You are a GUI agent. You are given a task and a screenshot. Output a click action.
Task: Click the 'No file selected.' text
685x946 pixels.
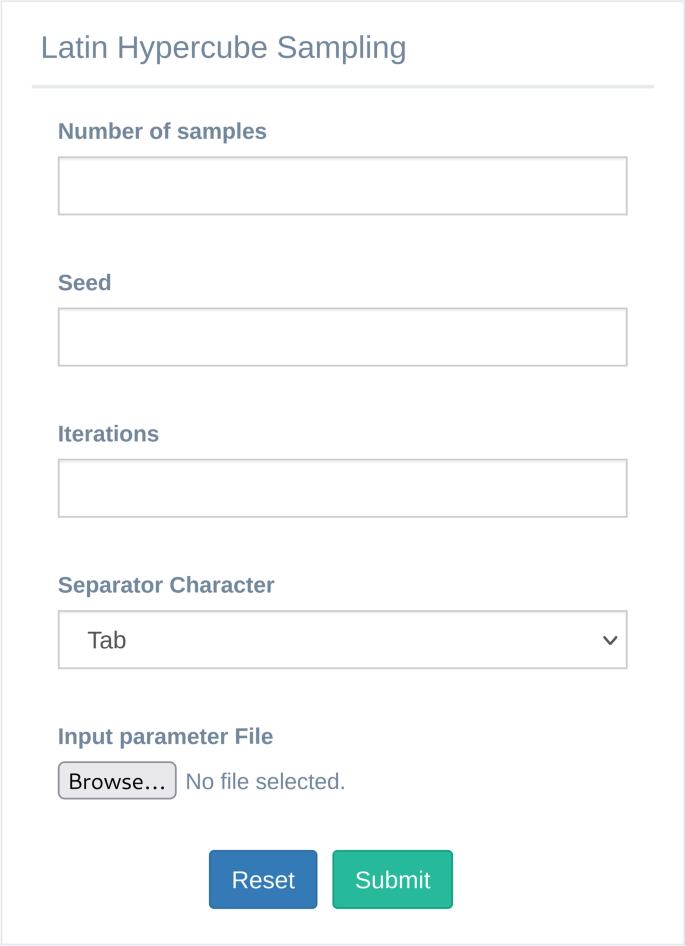pyautogui.click(x=266, y=781)
